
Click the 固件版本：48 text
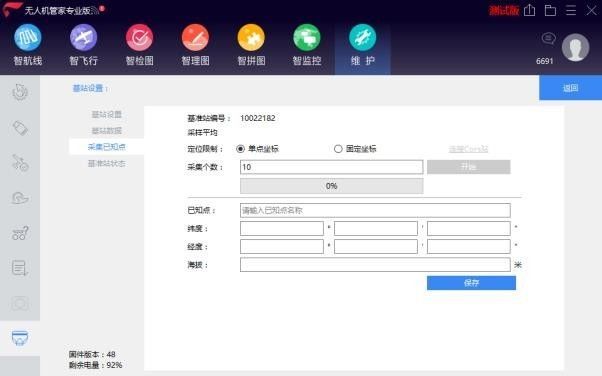click(92, 354)
